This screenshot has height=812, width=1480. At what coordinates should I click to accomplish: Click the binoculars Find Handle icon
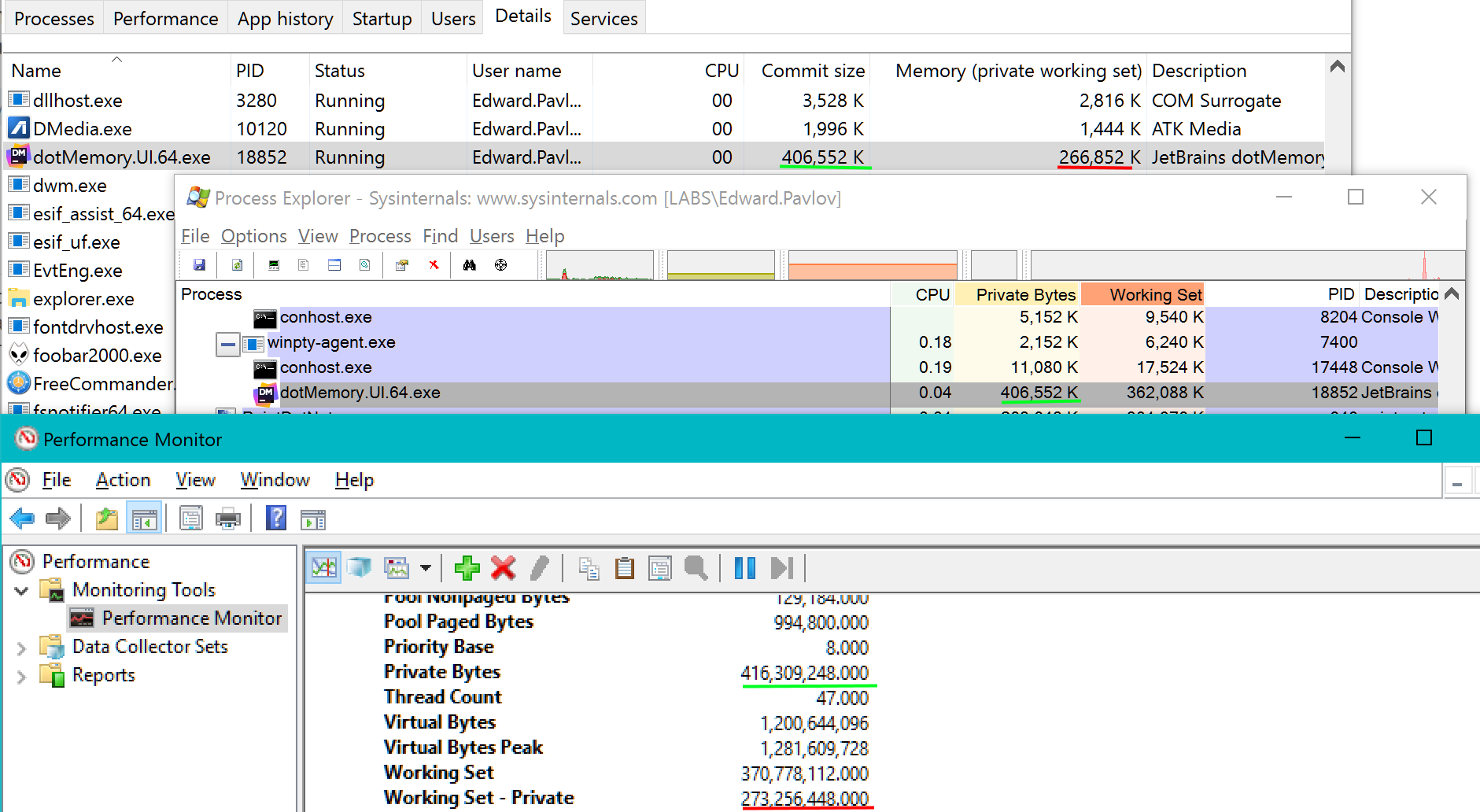[x=470, y=265]
